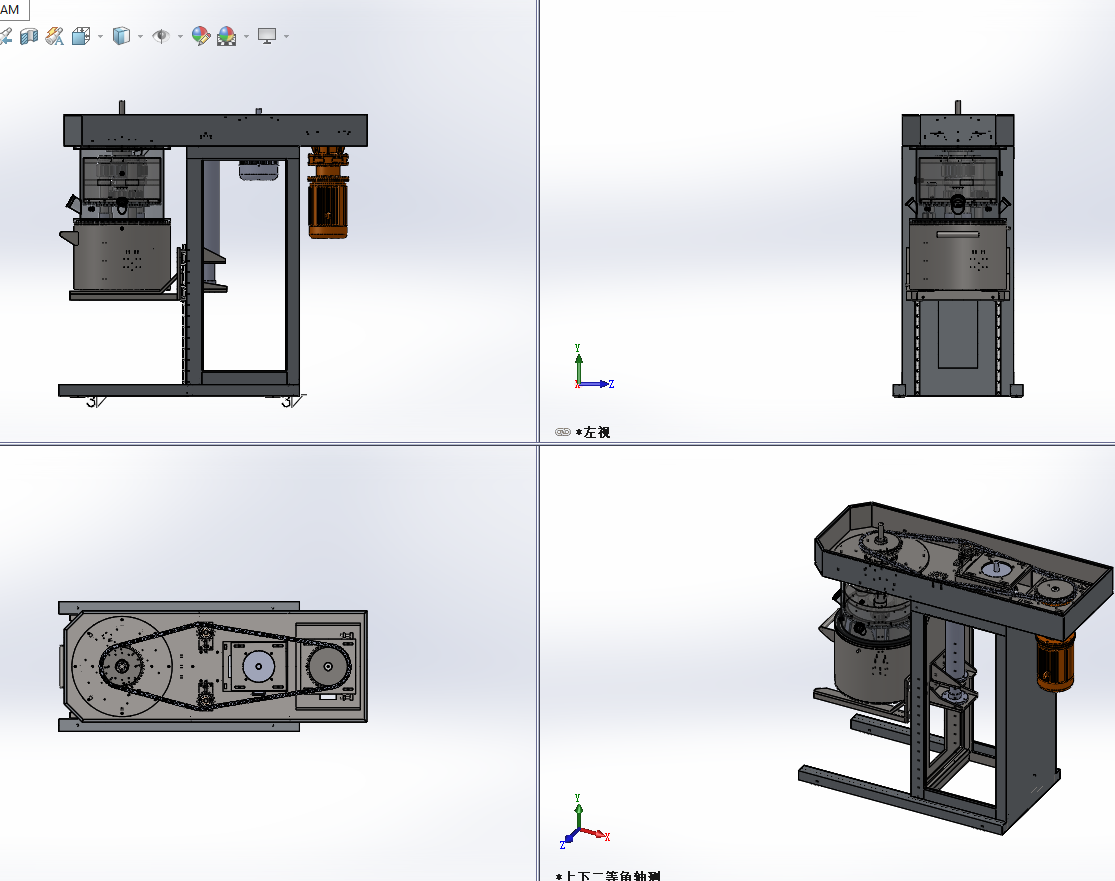Viewport: 1115px width, 881px height.
Task: Activate the Section View tool
Action: [29, 36]
